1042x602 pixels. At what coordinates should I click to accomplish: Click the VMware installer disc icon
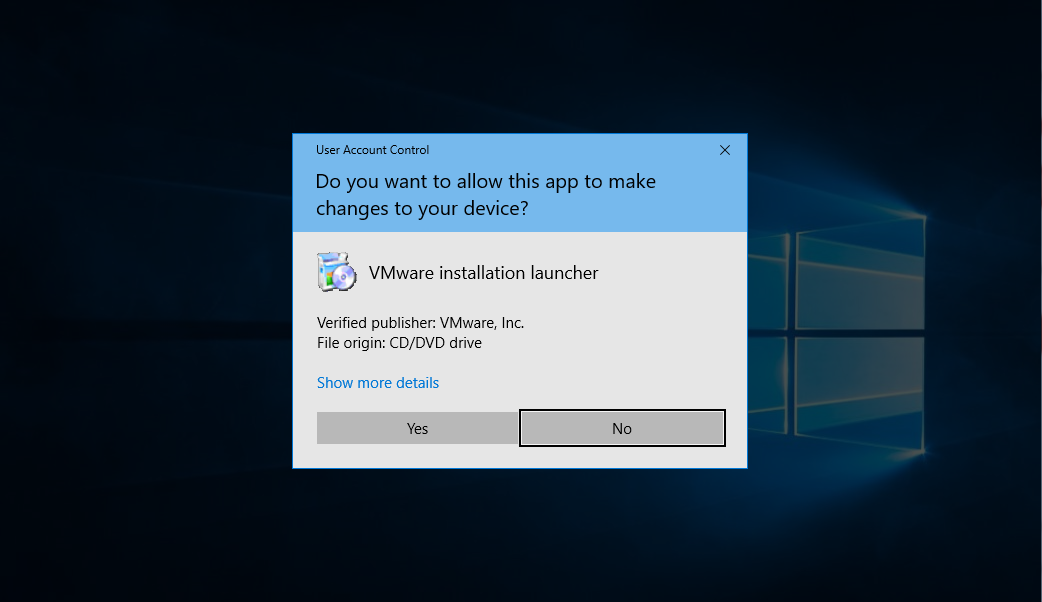[x=337, y=272]
